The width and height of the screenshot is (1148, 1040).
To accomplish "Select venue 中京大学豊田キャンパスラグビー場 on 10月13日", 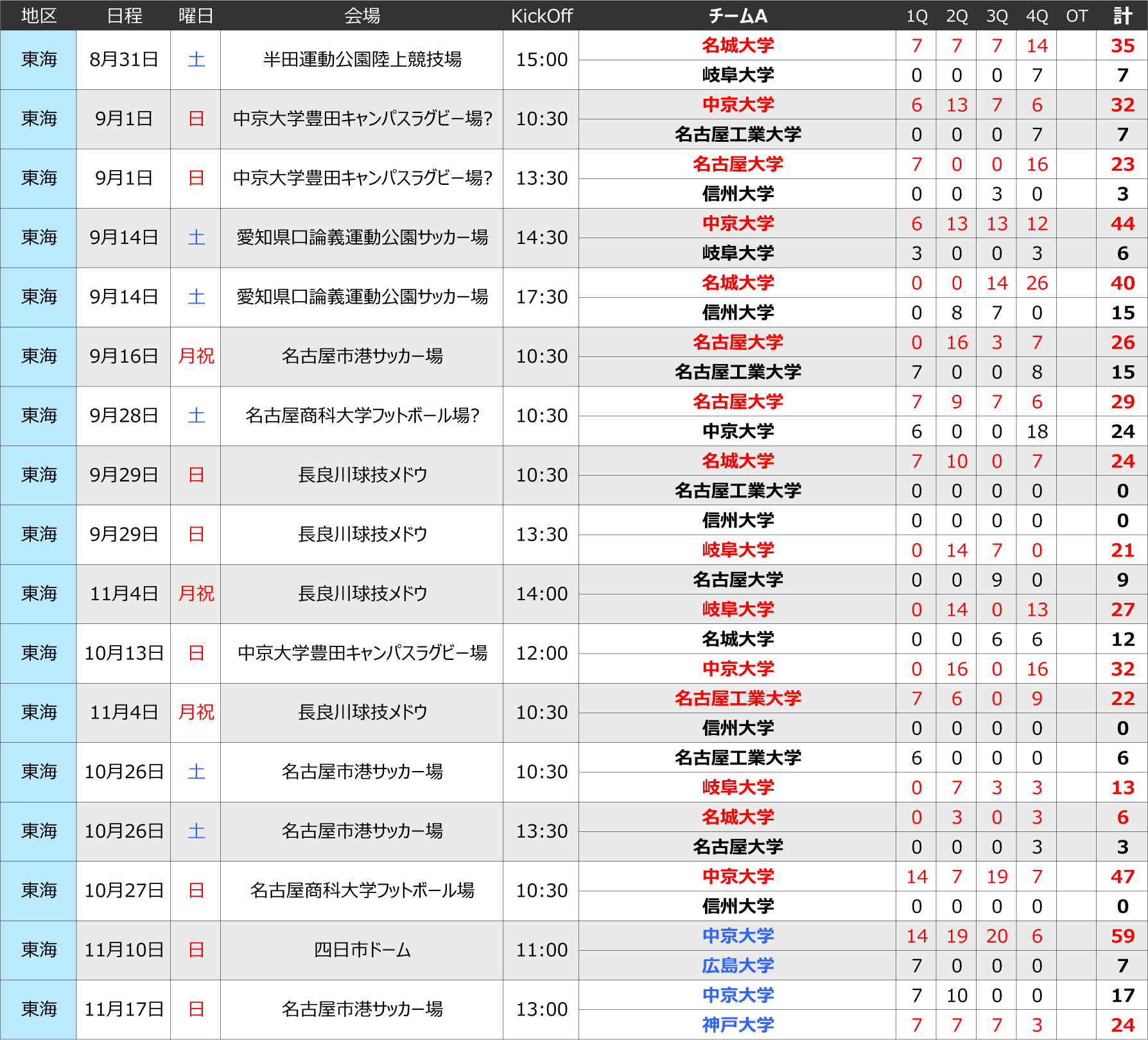I will pos(362,654).
